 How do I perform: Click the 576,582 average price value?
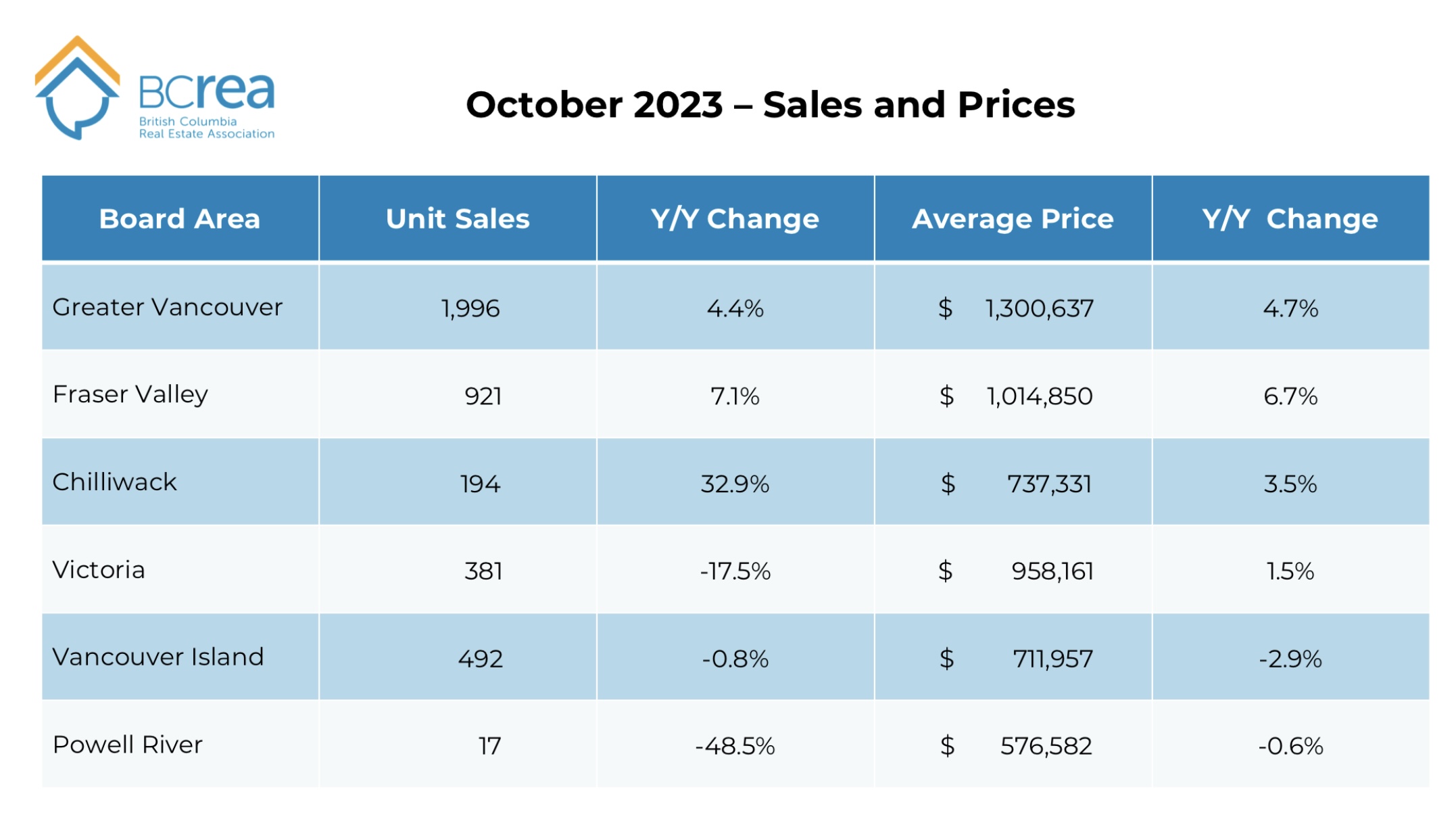(x=1046, y=747)
